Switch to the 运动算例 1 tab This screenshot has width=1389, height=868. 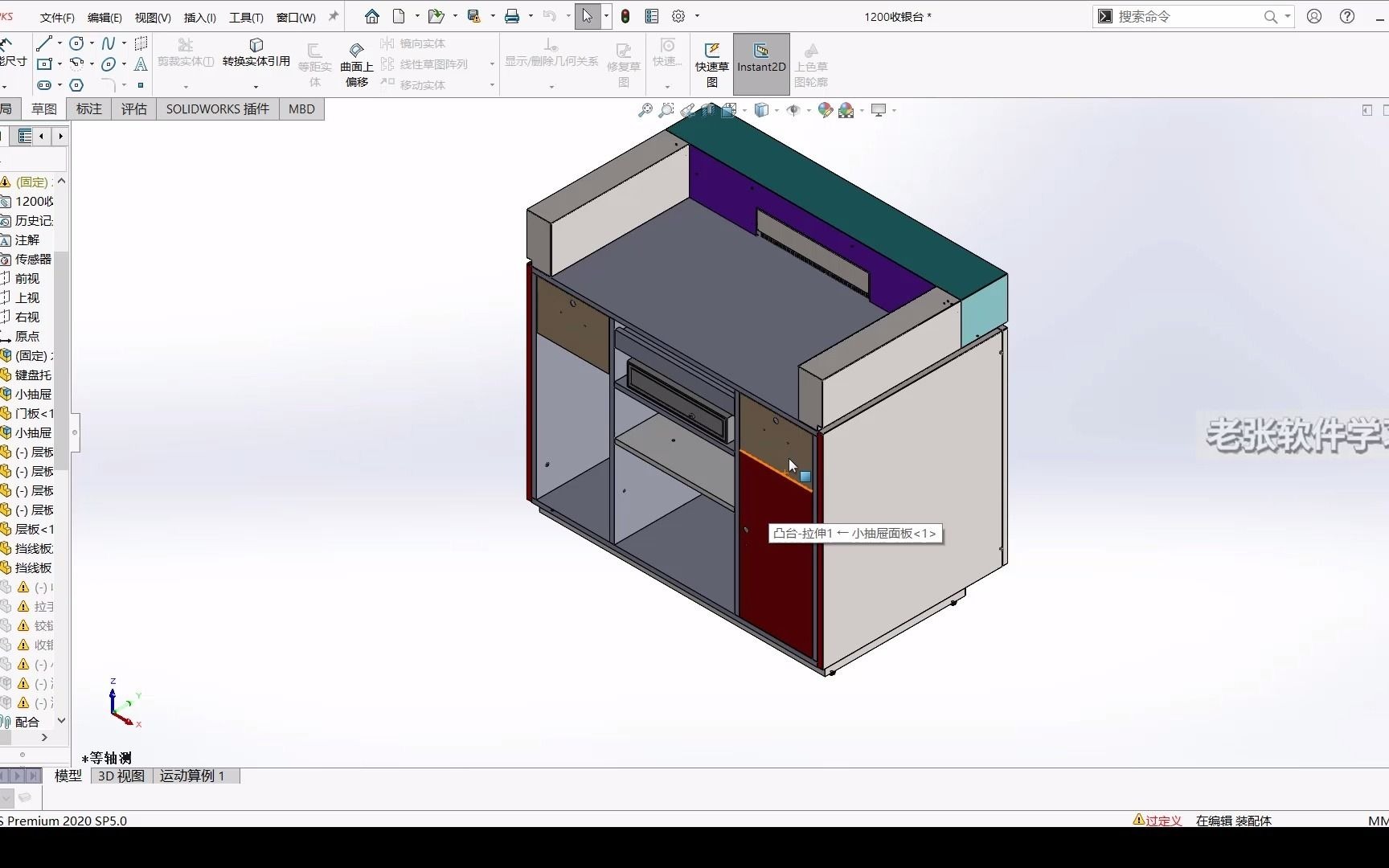pyautogui.click(x=193, y=776)
